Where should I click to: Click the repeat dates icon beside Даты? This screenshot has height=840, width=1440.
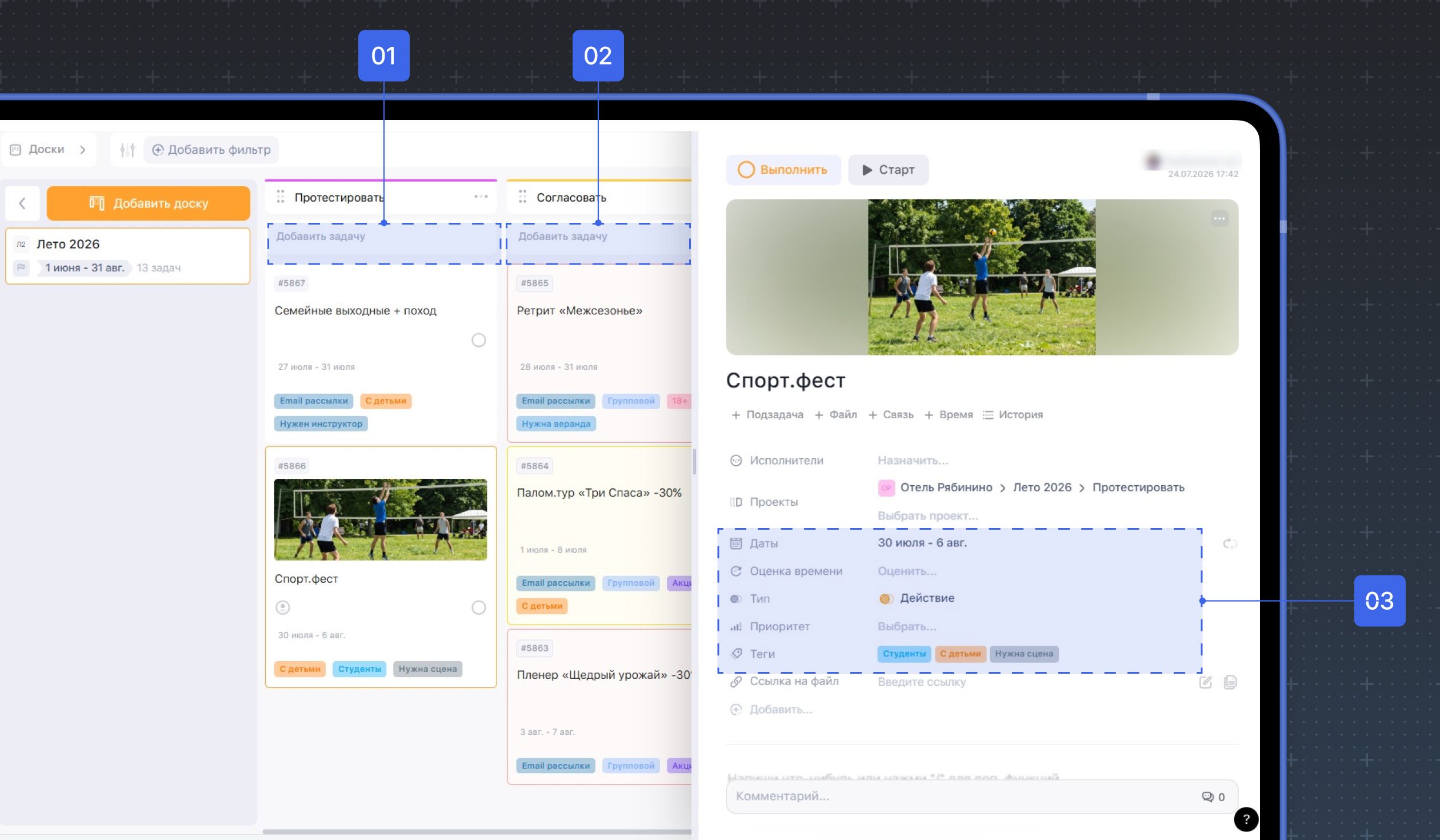point(1230,543)
